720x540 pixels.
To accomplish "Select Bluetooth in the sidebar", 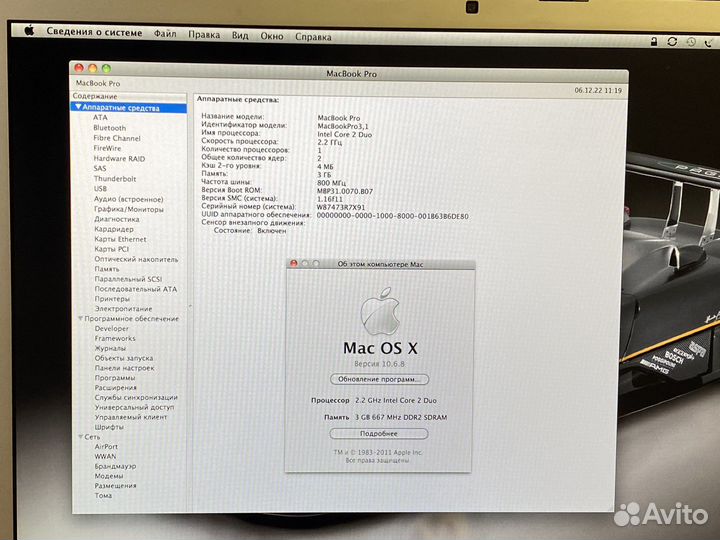I will 109,128.
